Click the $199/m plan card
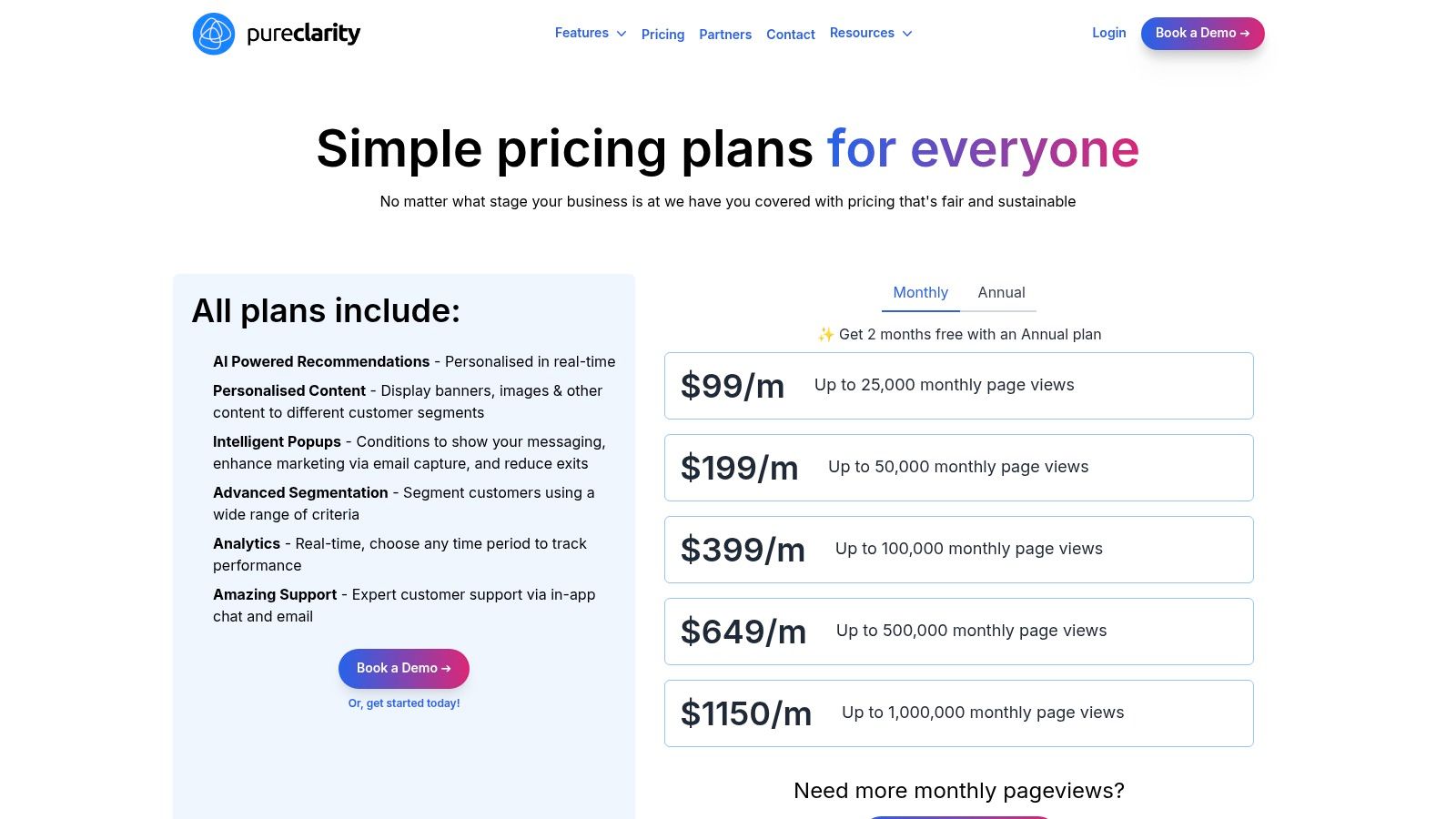1456x819 pixels. click(x=958, y=467)
